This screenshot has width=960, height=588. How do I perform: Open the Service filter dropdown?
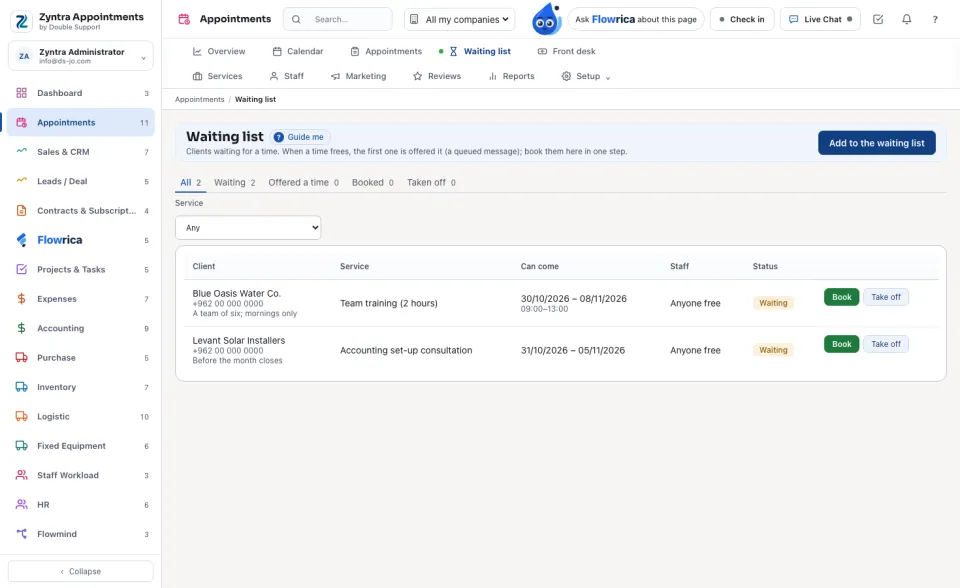248,227
